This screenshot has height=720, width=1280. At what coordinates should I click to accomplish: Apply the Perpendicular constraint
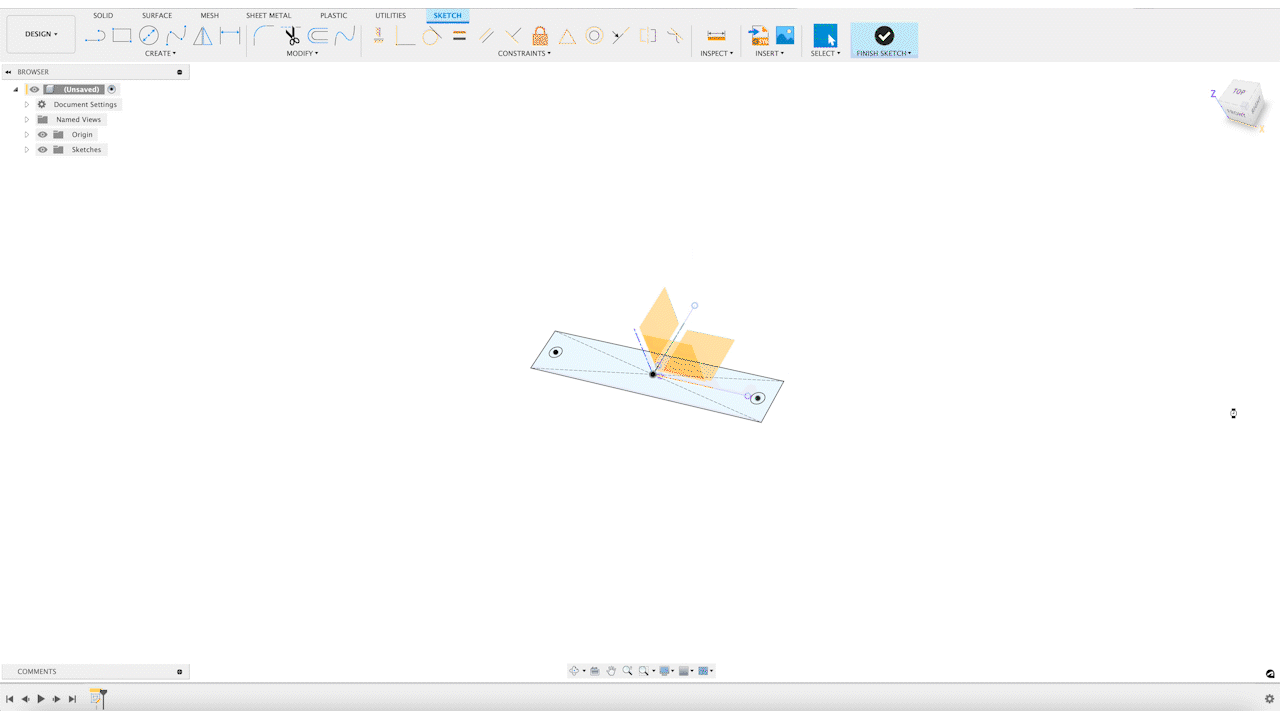[513, 36]
